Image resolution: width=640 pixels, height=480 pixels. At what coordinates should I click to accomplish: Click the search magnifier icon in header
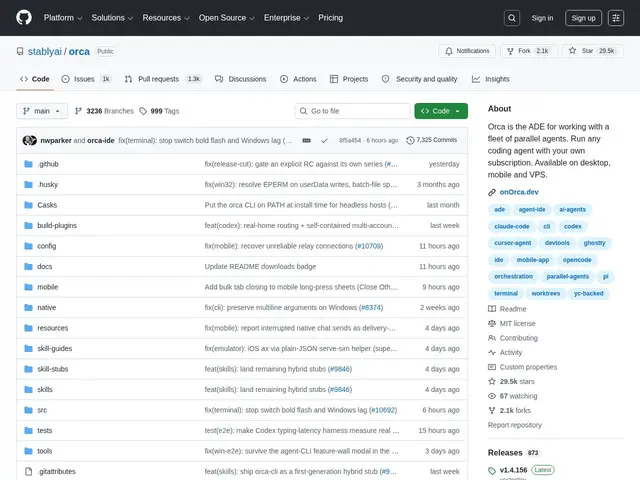click(x=511, y=18)
